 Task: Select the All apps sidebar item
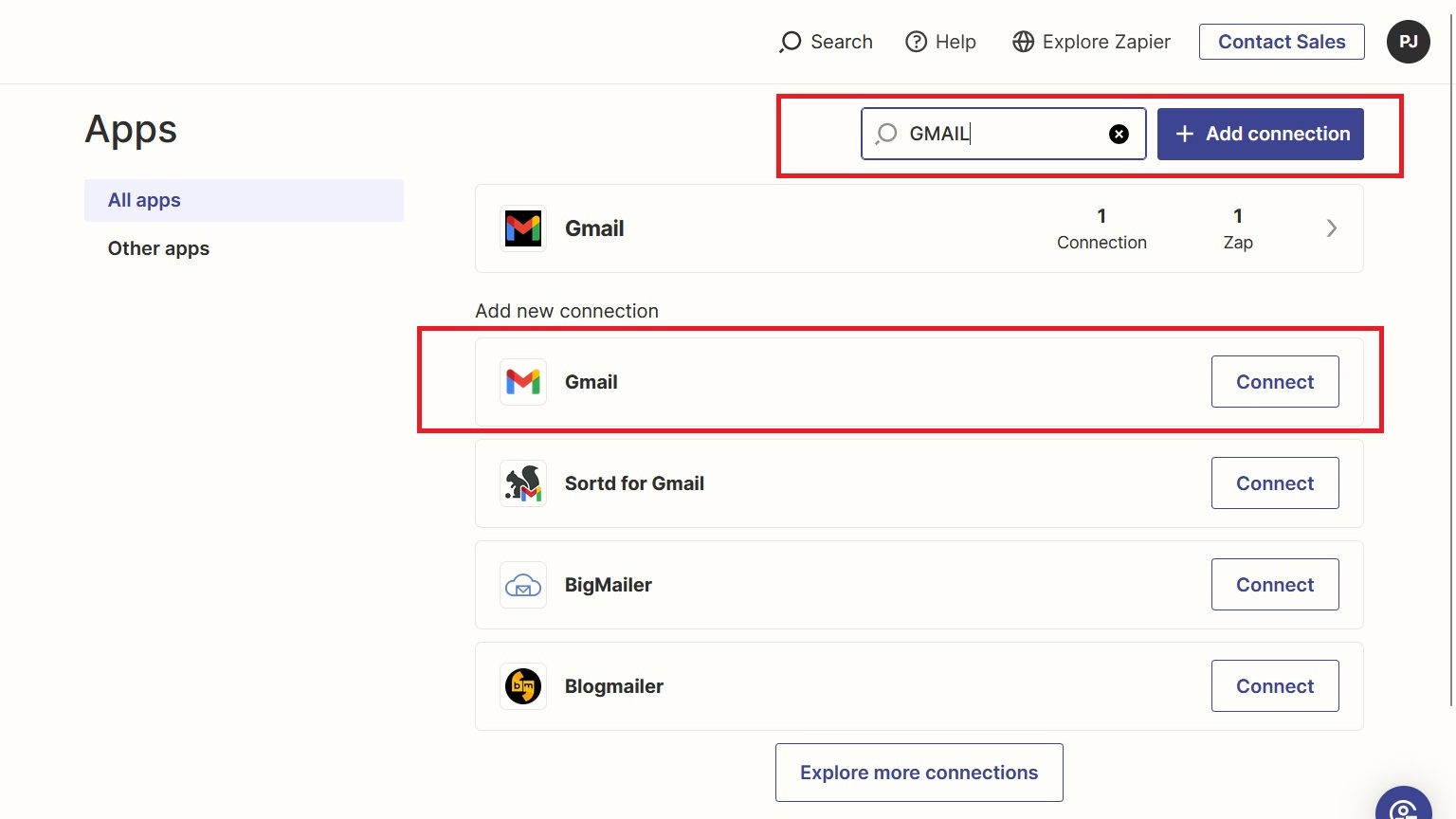tap(244, 200)
